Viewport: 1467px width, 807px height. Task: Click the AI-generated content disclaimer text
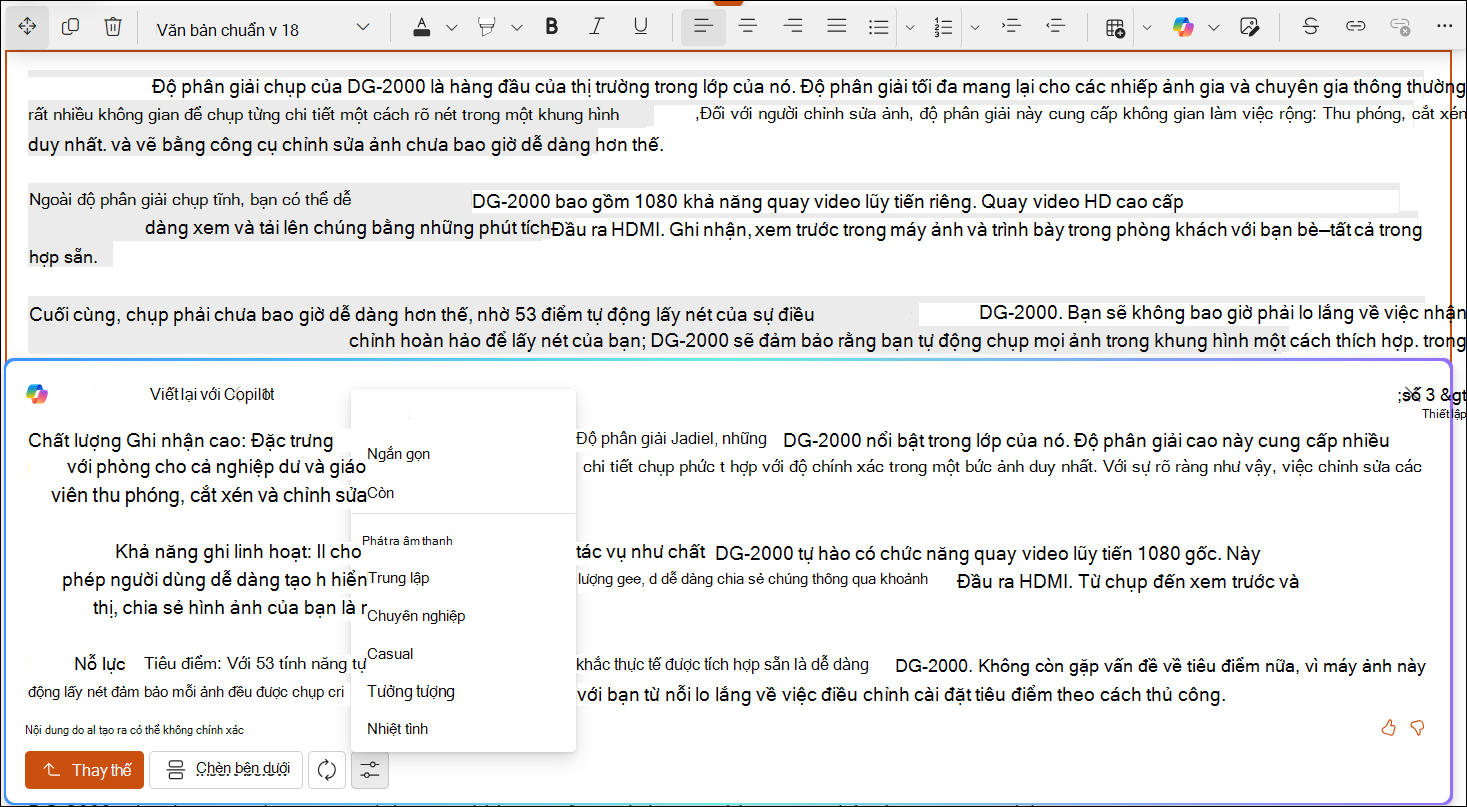point(135,731)
